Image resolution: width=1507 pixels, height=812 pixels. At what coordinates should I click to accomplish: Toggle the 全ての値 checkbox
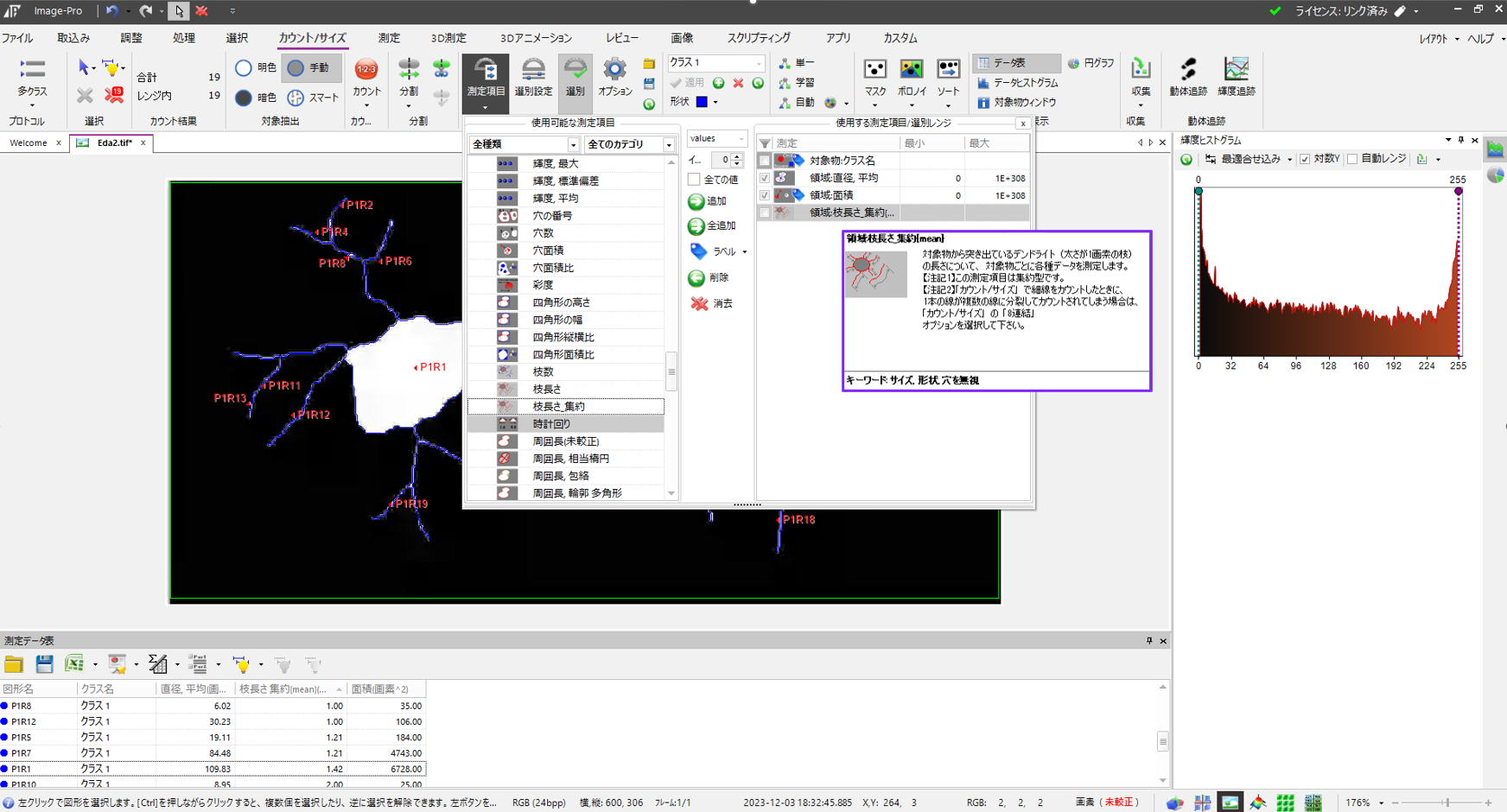pyautogui.click(x=694, y=180)
